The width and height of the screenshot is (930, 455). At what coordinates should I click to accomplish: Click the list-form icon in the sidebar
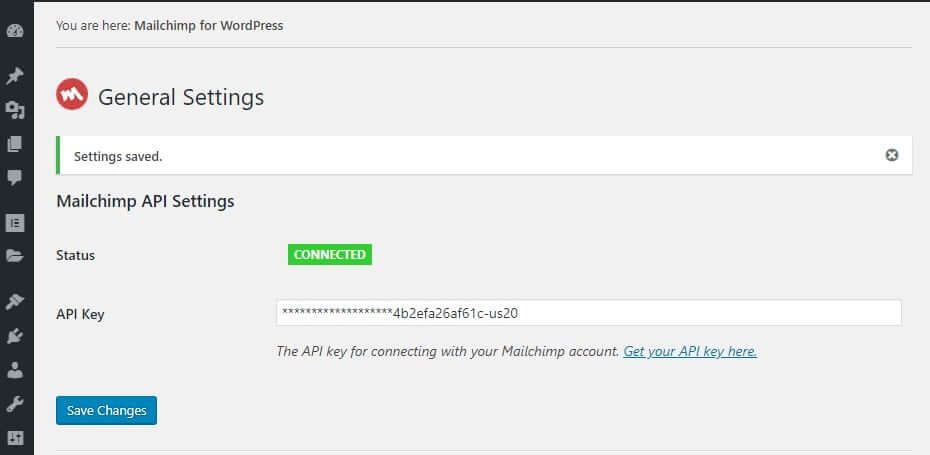coord(15,222)
